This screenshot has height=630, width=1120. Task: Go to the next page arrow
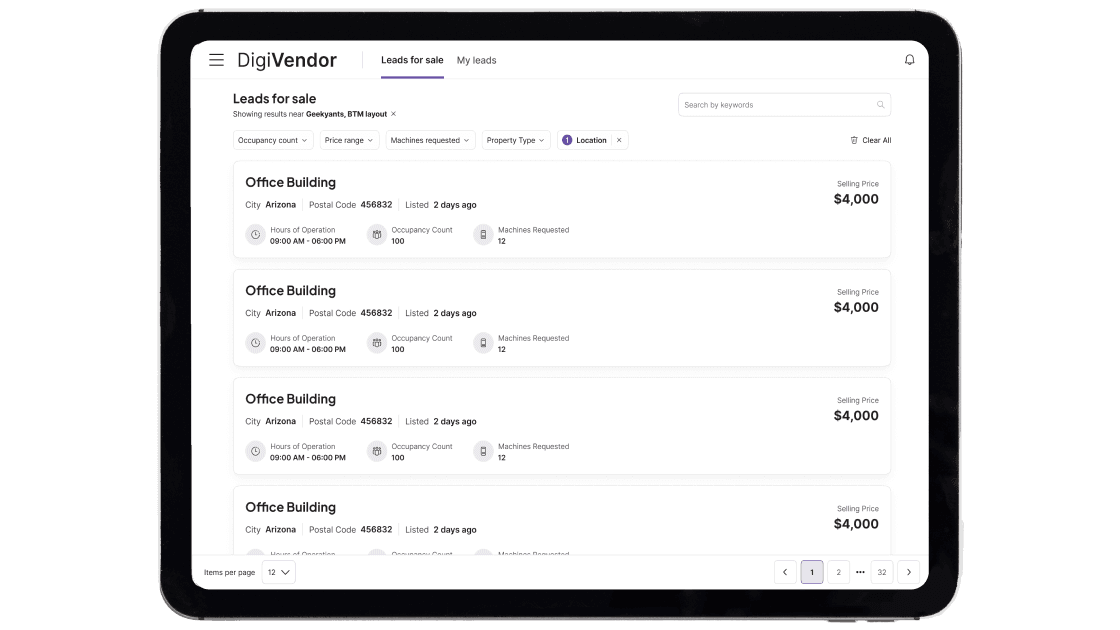click(x=909, y=572)
